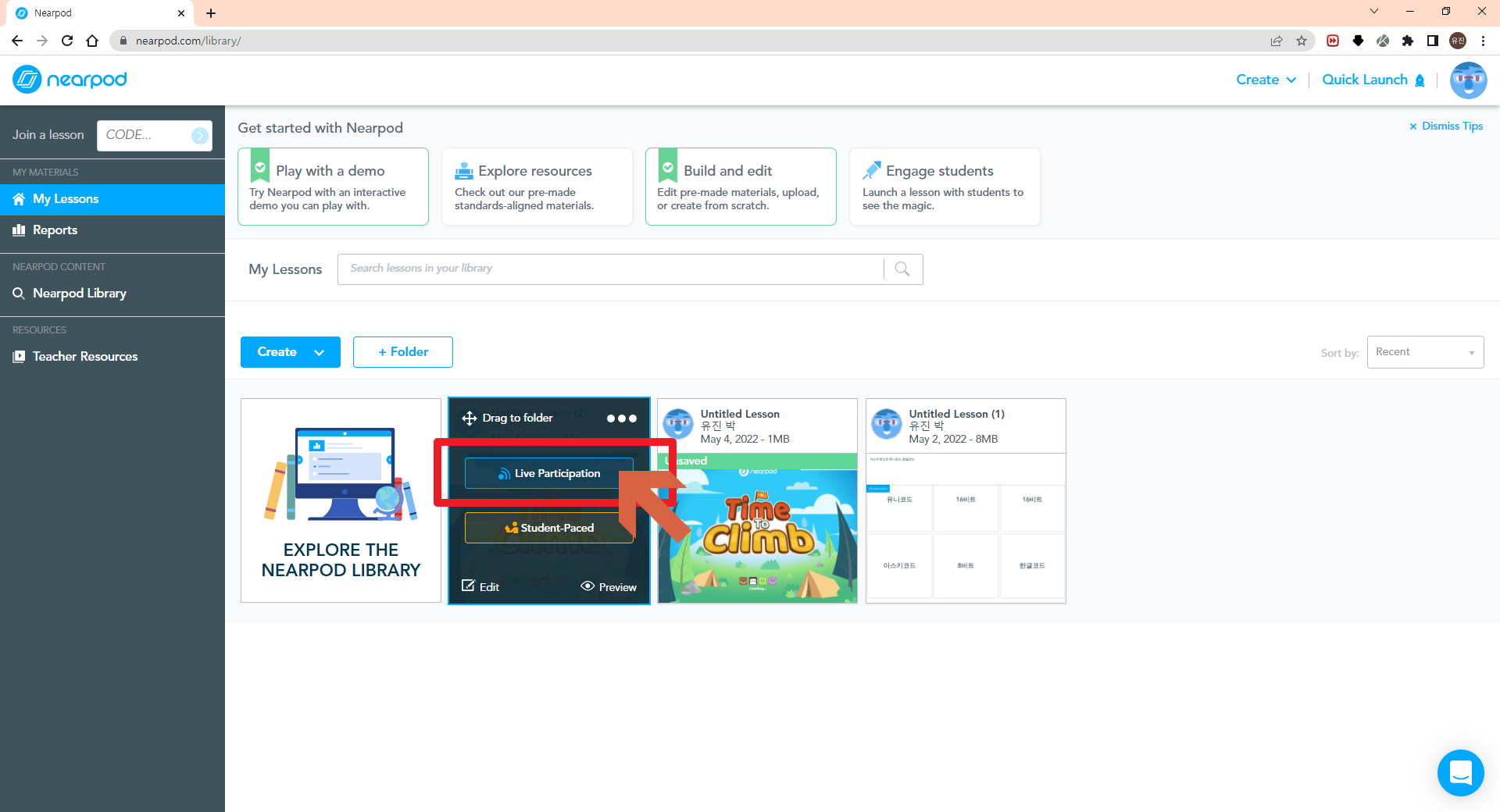Click author avatar on Untitled Lesson card
Image resolution: width=1500 pixels, height=812 pixels.
(x=678, y=424)
